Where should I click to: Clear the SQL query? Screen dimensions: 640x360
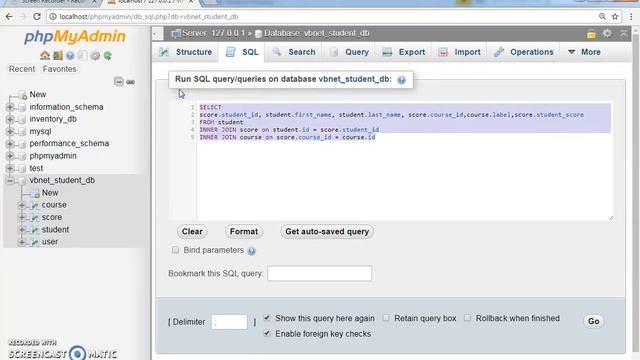192,232
